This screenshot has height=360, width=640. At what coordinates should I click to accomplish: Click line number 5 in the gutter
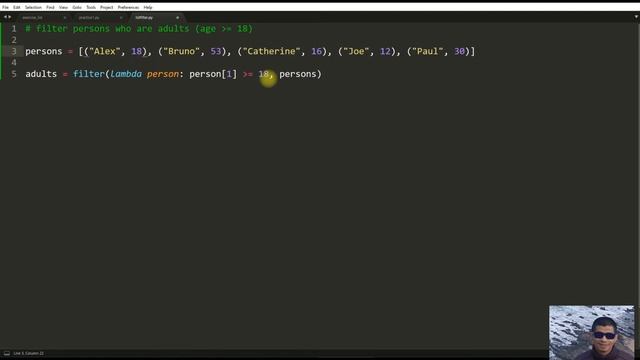coord(14,74)
